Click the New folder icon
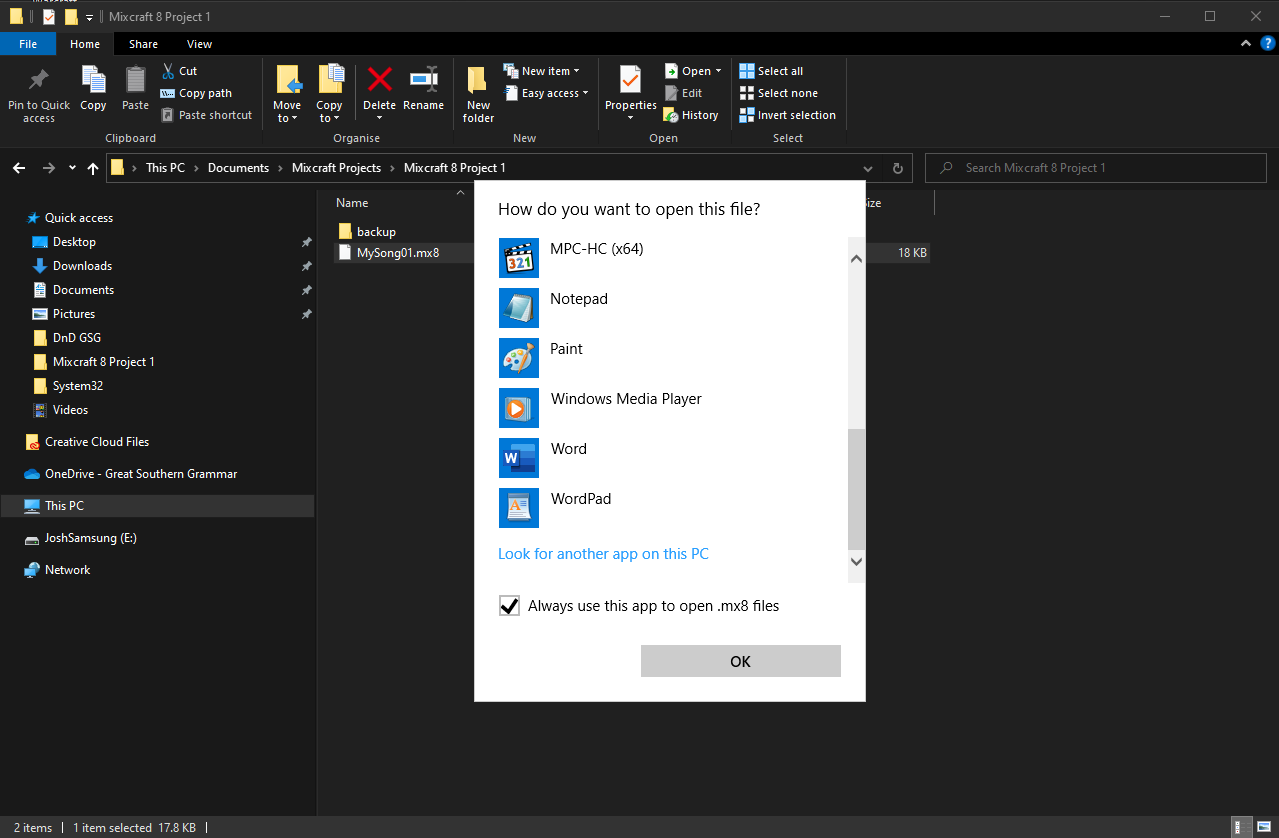1279x838 pixels. click(x=478, y=80)
